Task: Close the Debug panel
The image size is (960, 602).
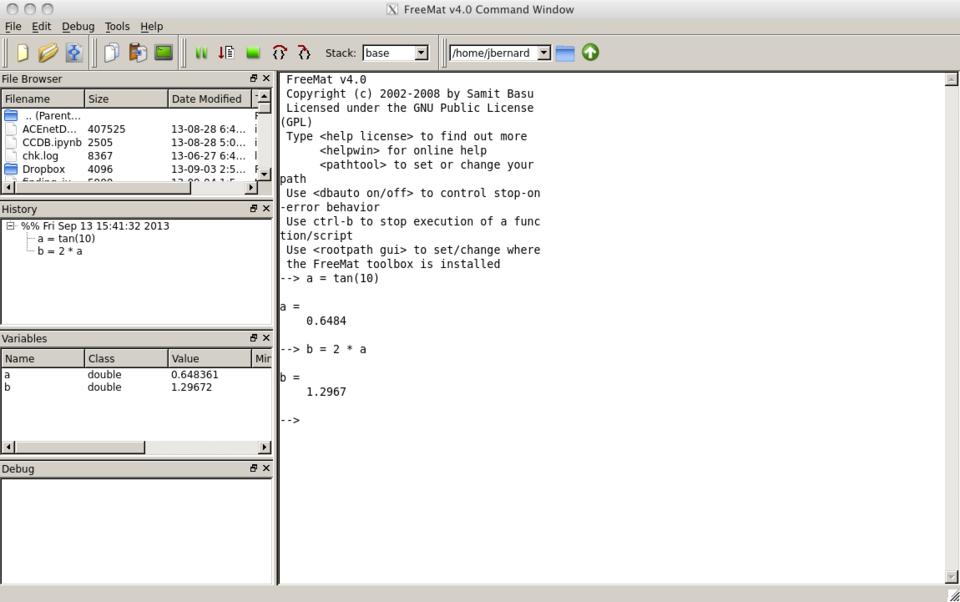Action: click(x=266, y=469)
